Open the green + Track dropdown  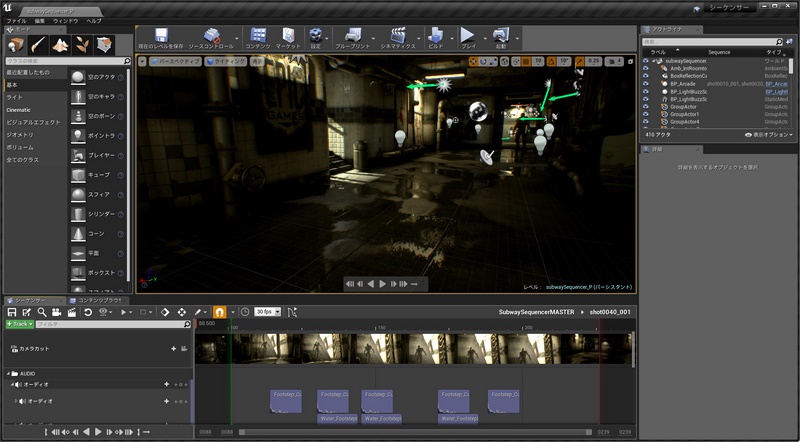20,324
